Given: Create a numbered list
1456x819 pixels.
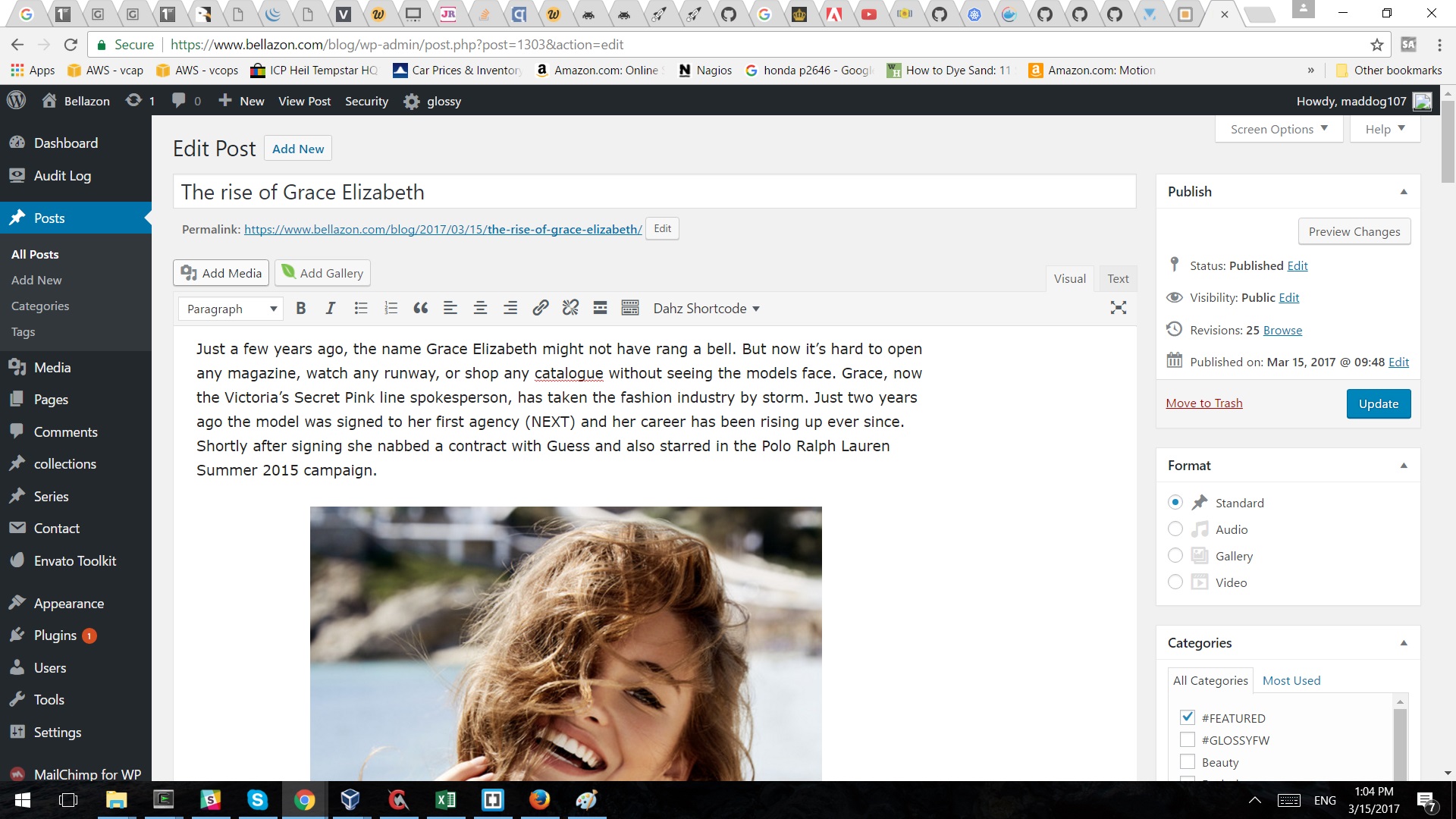Looking at the screenshot, I should 391,308.
